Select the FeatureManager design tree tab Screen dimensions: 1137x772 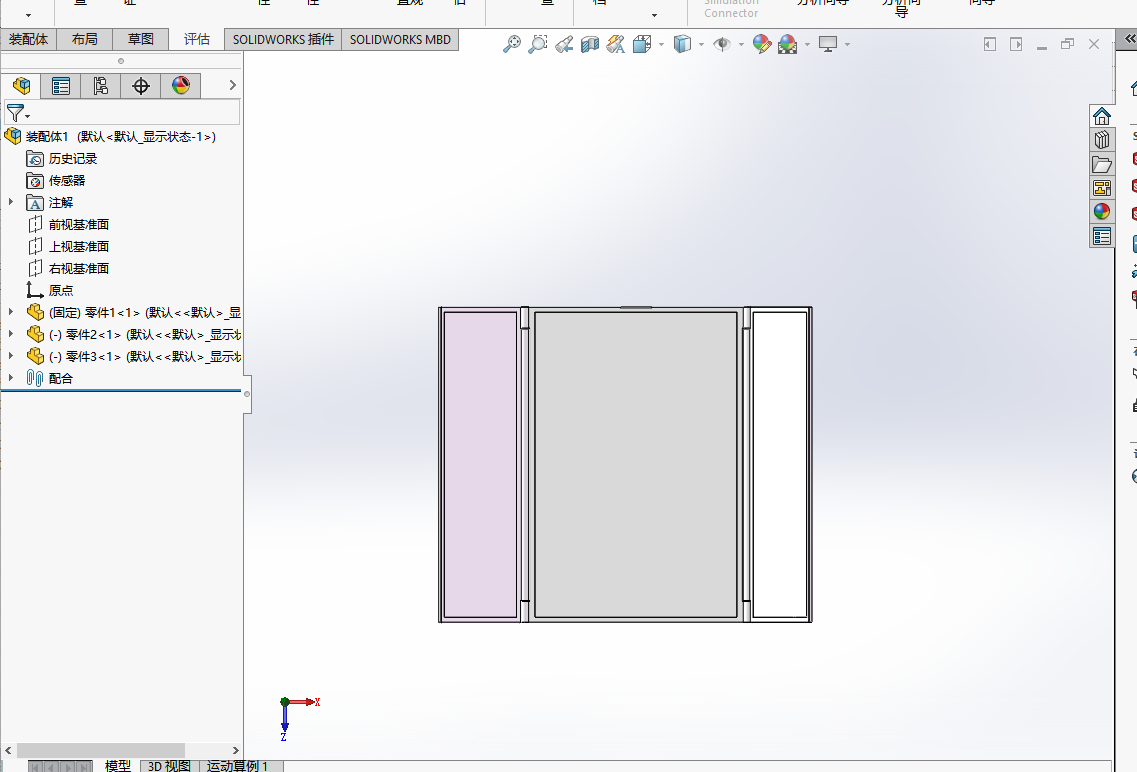21,86
